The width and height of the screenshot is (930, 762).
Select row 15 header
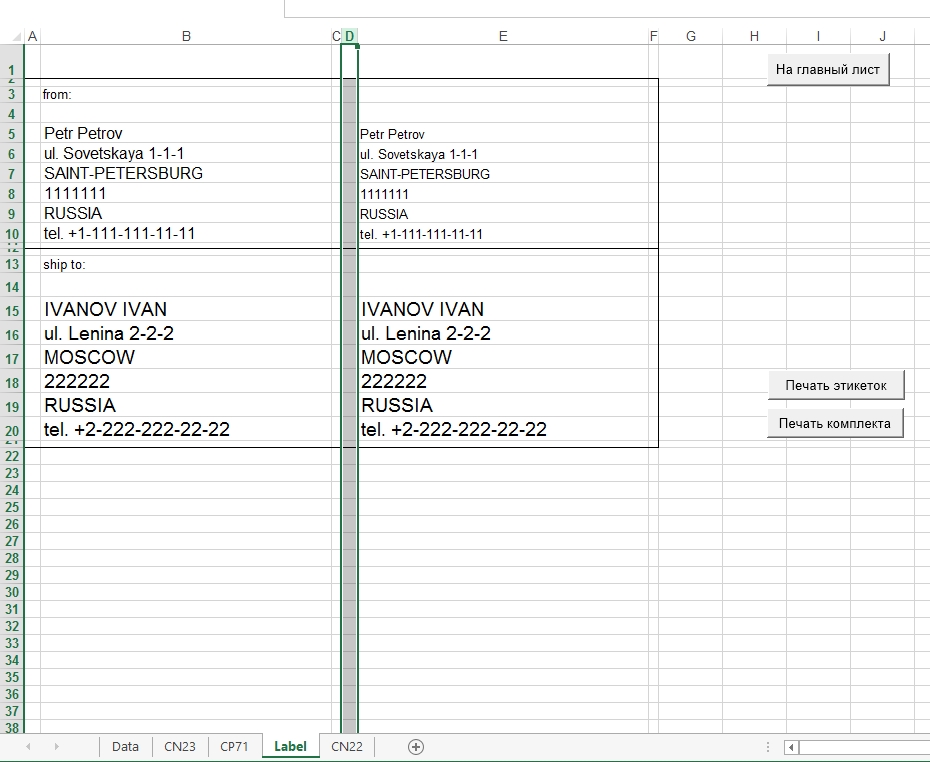tap(12, 311)
